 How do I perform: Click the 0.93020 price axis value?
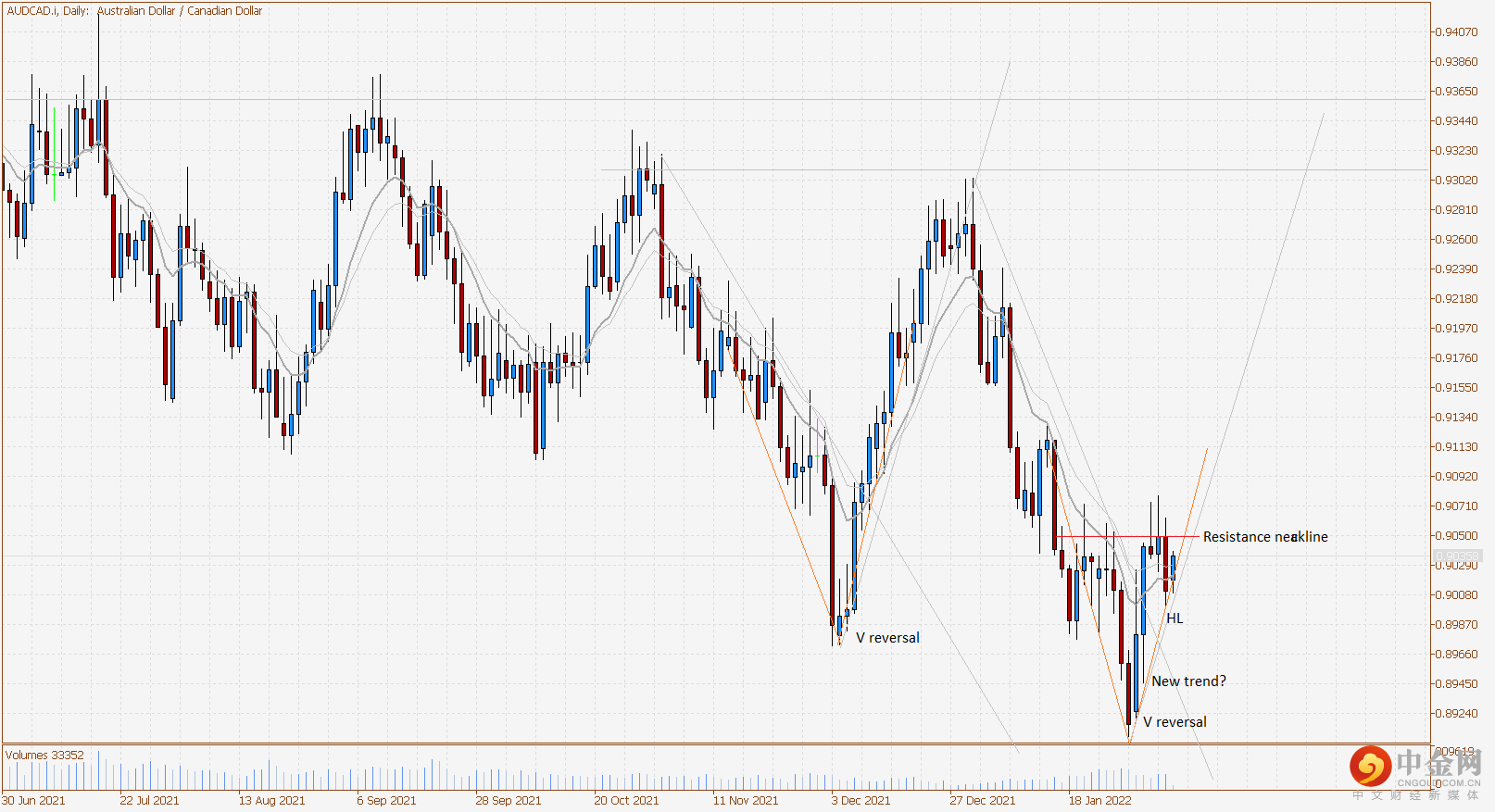point(1456,181)
